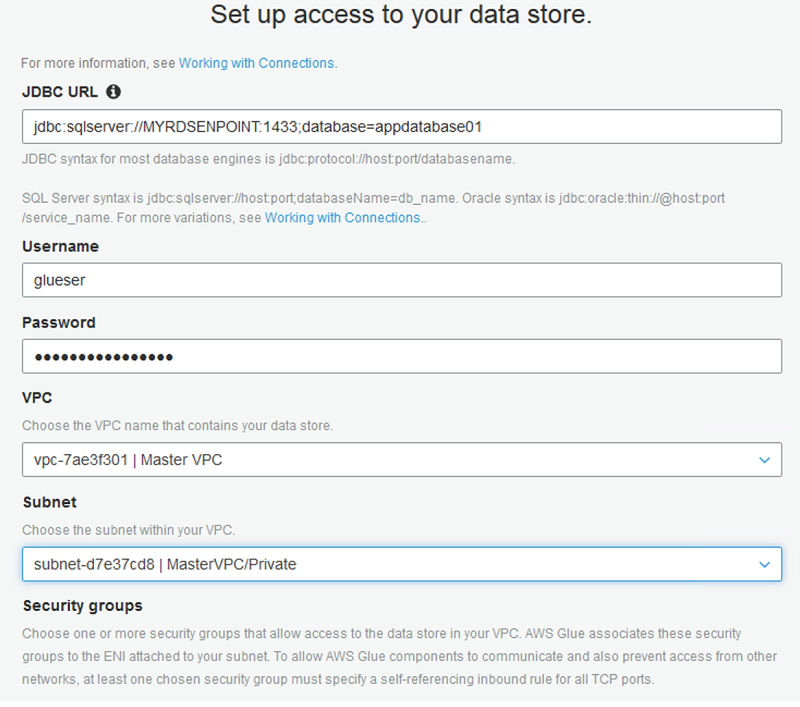
Task: Open the VPC dropdown showing vpc-7ae3f301
Action: pos(402,460)
